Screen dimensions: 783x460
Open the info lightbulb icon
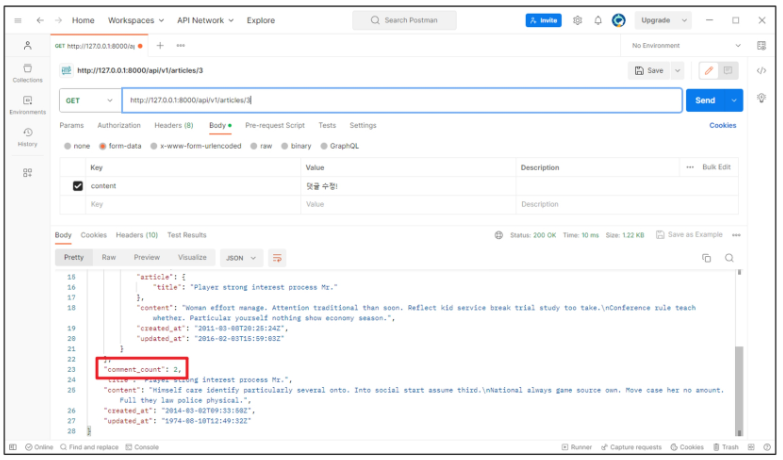pos(761,98)
